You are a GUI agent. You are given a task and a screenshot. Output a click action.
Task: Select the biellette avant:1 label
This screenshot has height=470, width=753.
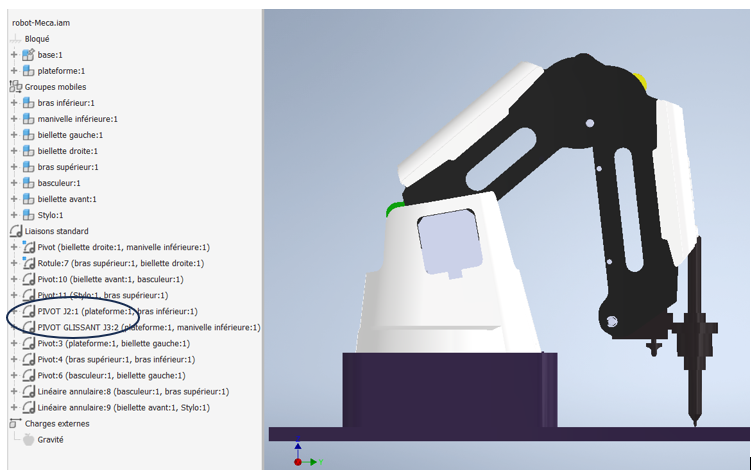coord(67,199)
